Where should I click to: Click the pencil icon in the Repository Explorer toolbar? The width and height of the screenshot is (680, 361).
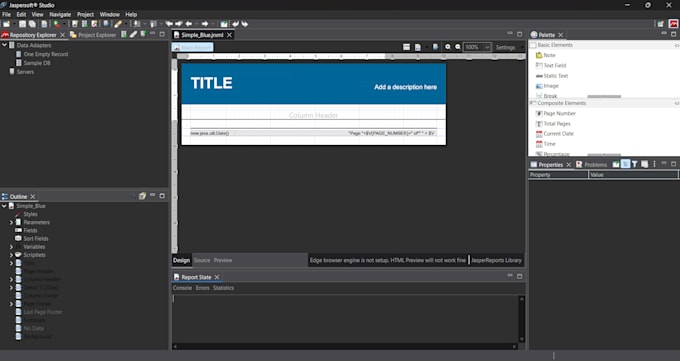134,34
